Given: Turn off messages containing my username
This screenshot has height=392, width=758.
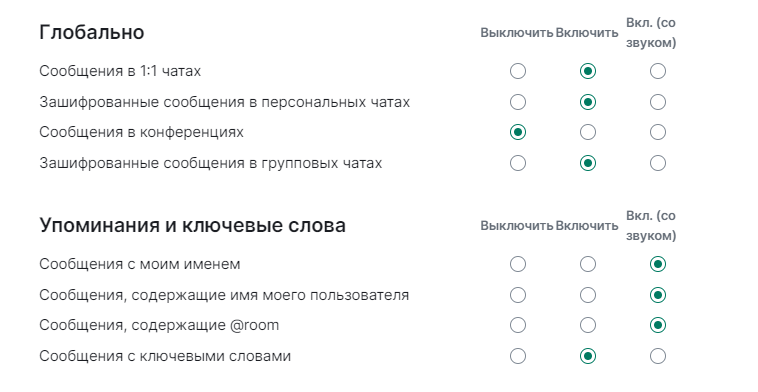Looking at the screenshot, I should 518,295.
